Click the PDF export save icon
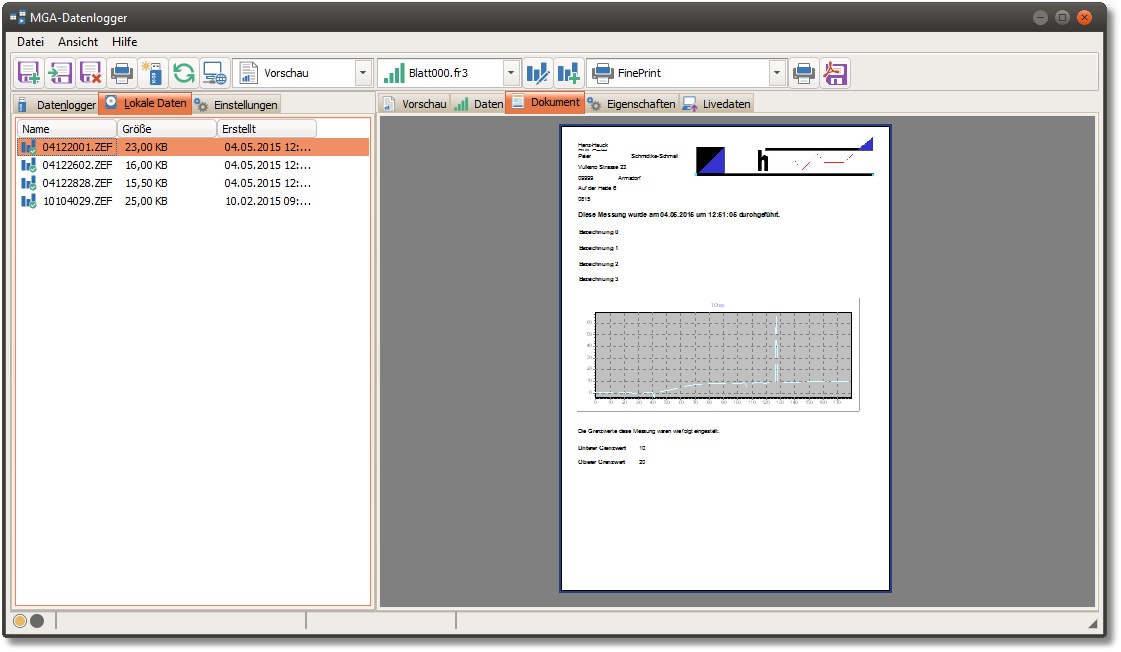The image size is (1121, 652). (835, 73)
